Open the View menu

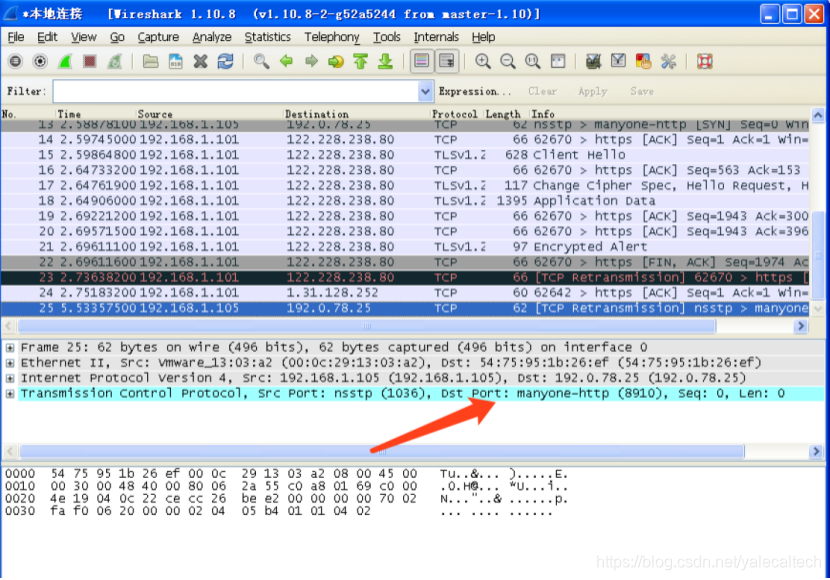click(x=84, y=37)
